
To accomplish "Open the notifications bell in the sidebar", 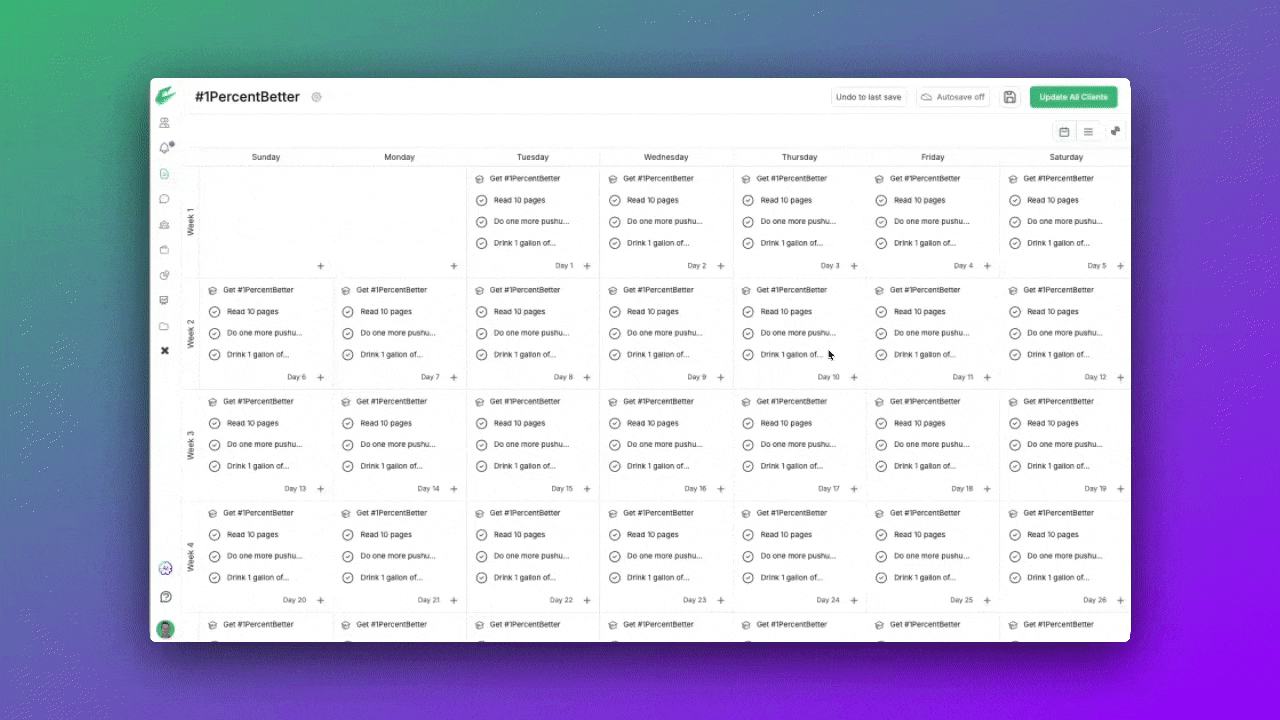I will [165, 148].
